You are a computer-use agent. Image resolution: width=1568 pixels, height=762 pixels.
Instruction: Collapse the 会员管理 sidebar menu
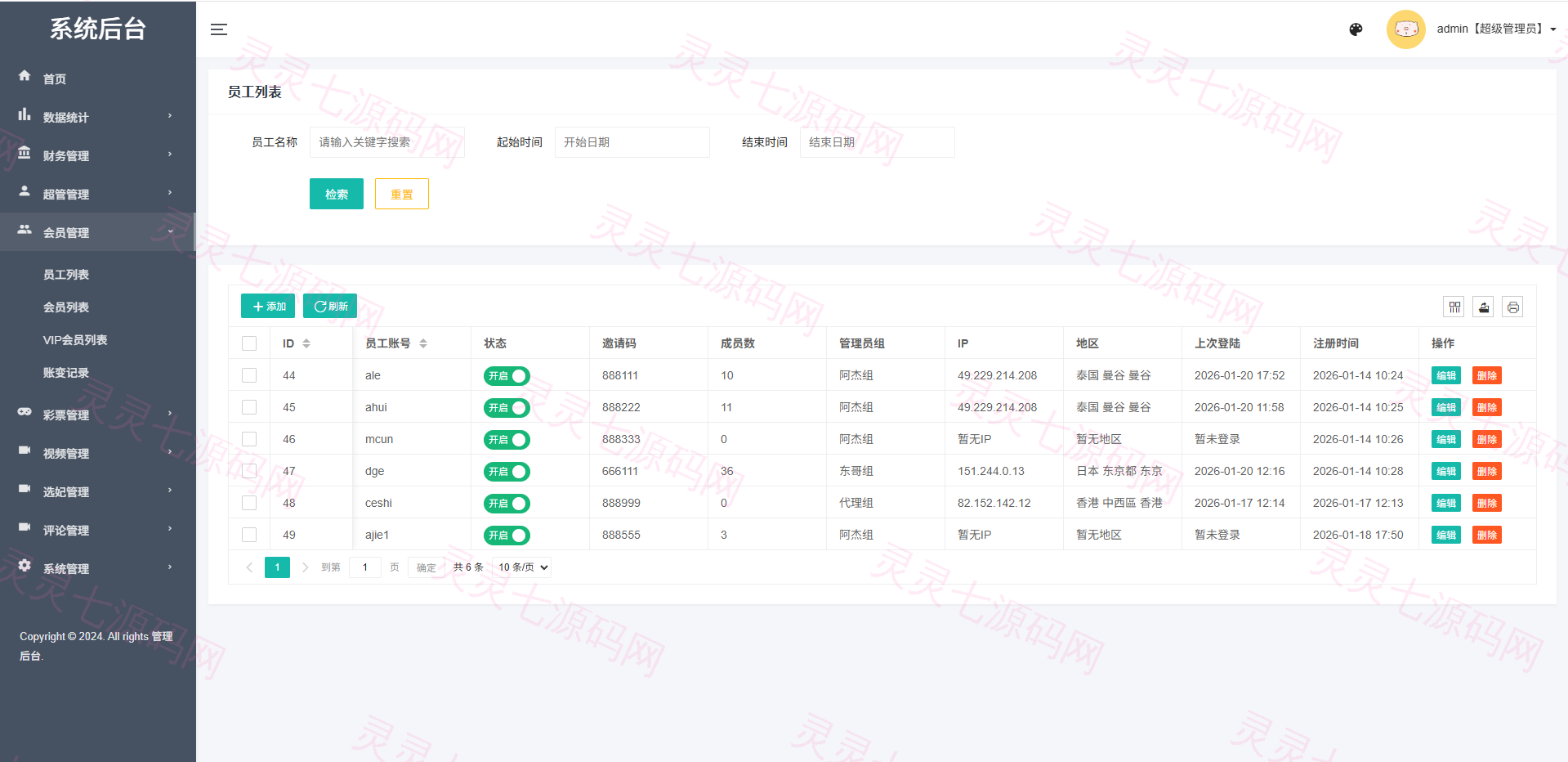coord(98,232)
